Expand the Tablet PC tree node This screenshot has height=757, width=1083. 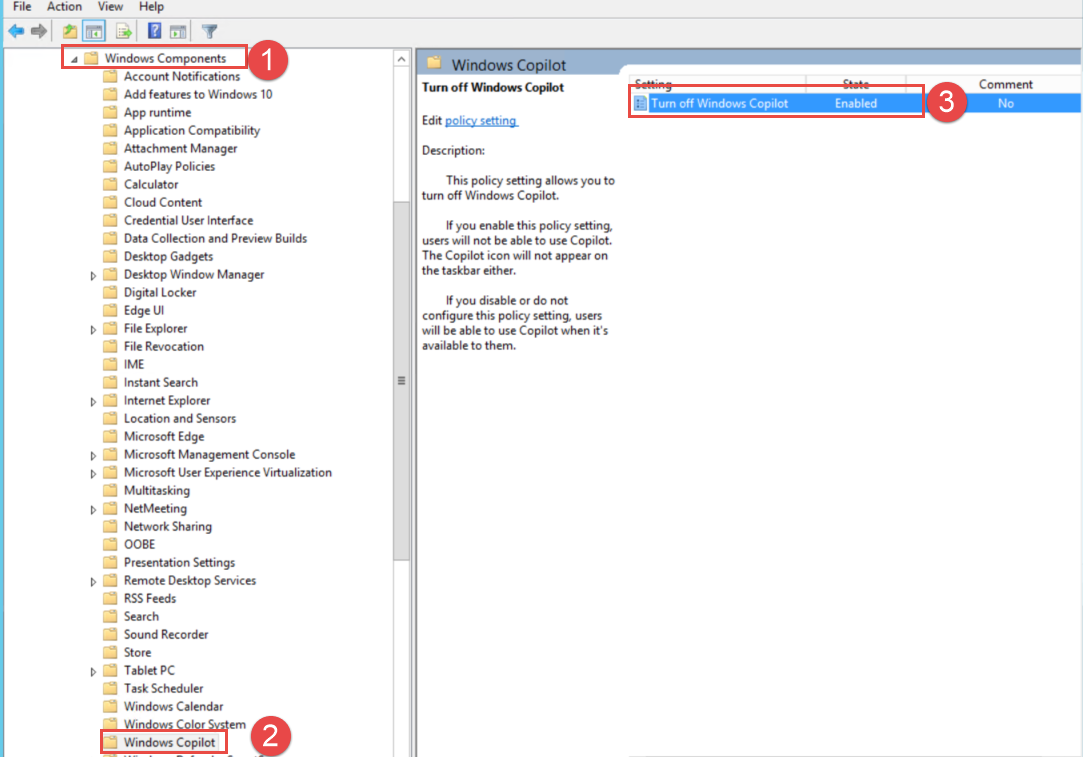coord(93,671)
